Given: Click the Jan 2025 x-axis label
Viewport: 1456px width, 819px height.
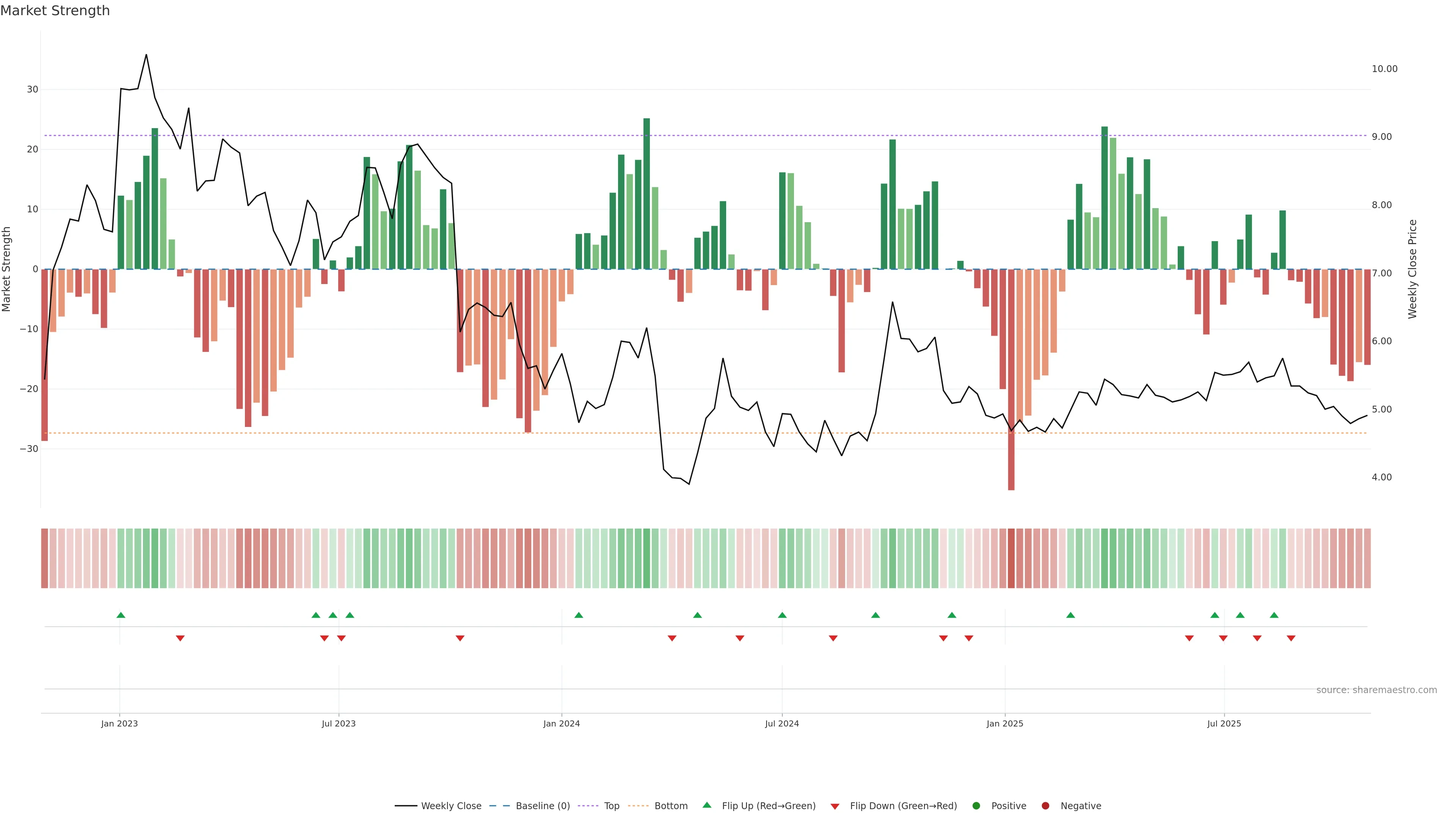Looking at the screenshot, I should pos(1005,723).
